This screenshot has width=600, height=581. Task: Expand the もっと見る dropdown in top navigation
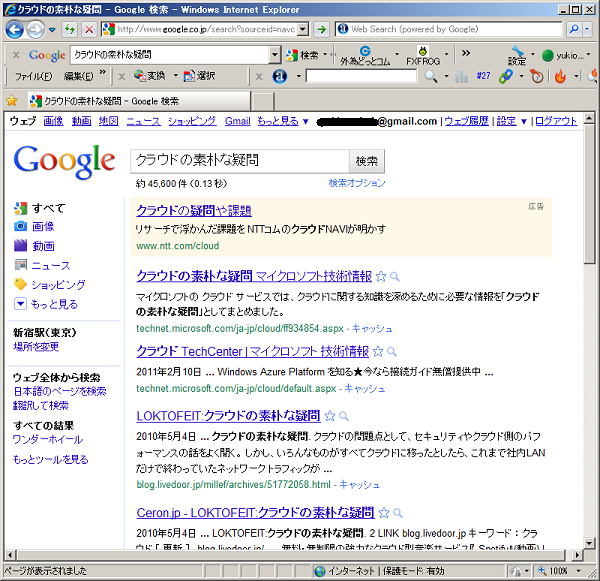tap(283, 121)
